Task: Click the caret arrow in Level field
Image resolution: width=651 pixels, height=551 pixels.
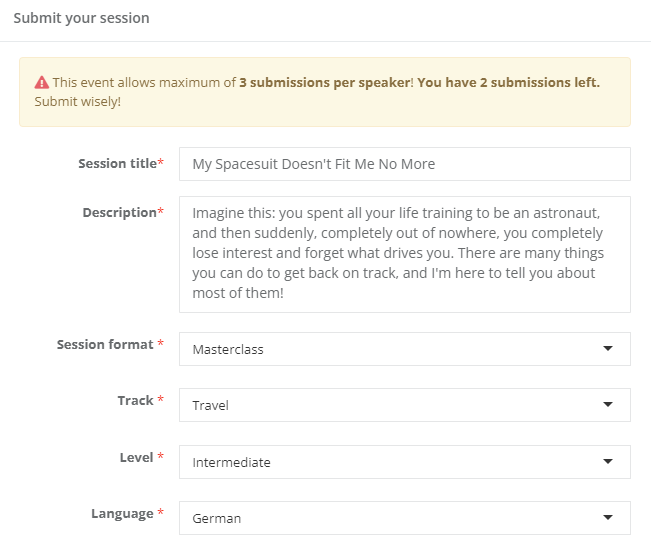Action: 607,462
